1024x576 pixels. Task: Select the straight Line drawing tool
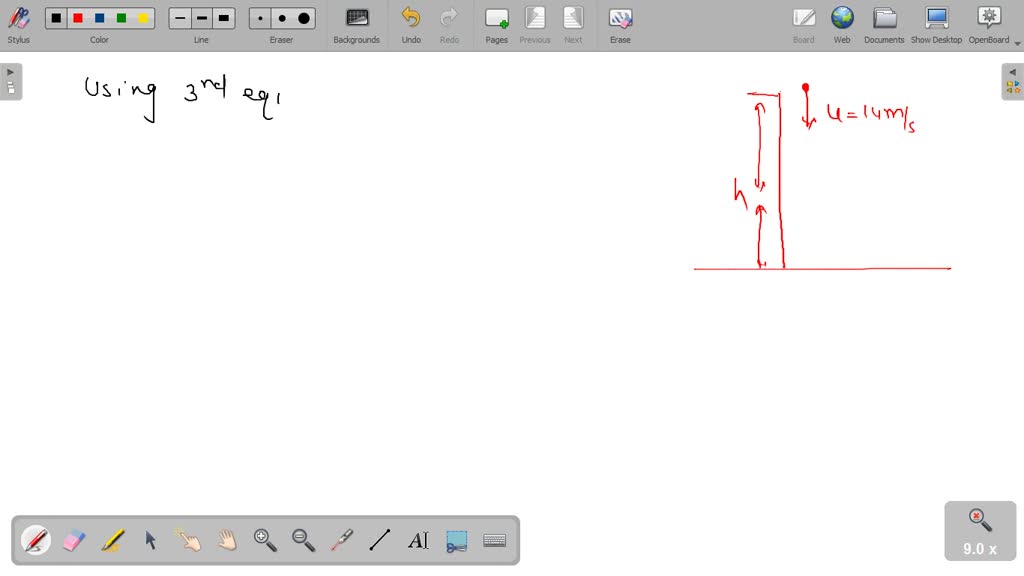pos(379,540)
